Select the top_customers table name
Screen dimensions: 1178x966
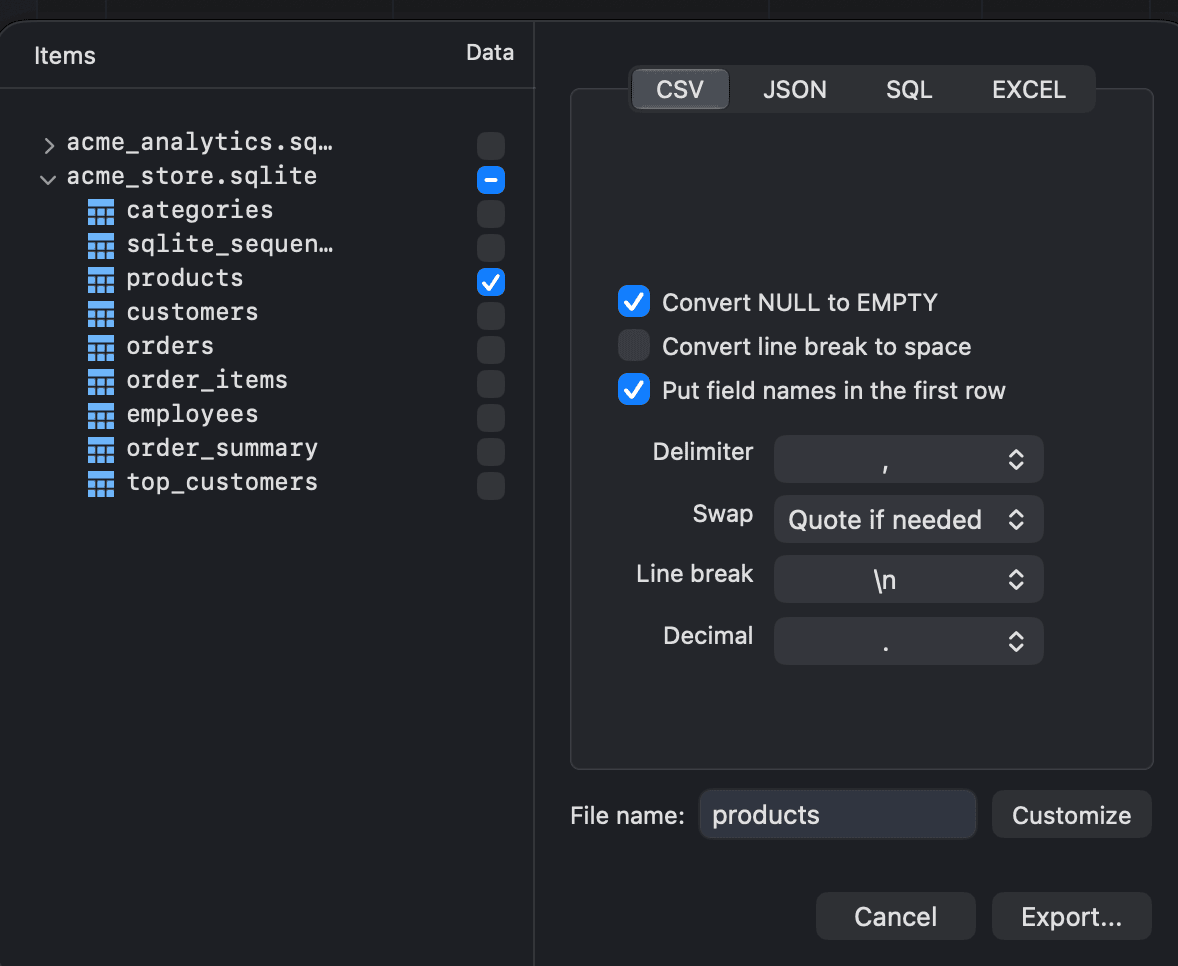pyautogui.click(x=222, y=482)
